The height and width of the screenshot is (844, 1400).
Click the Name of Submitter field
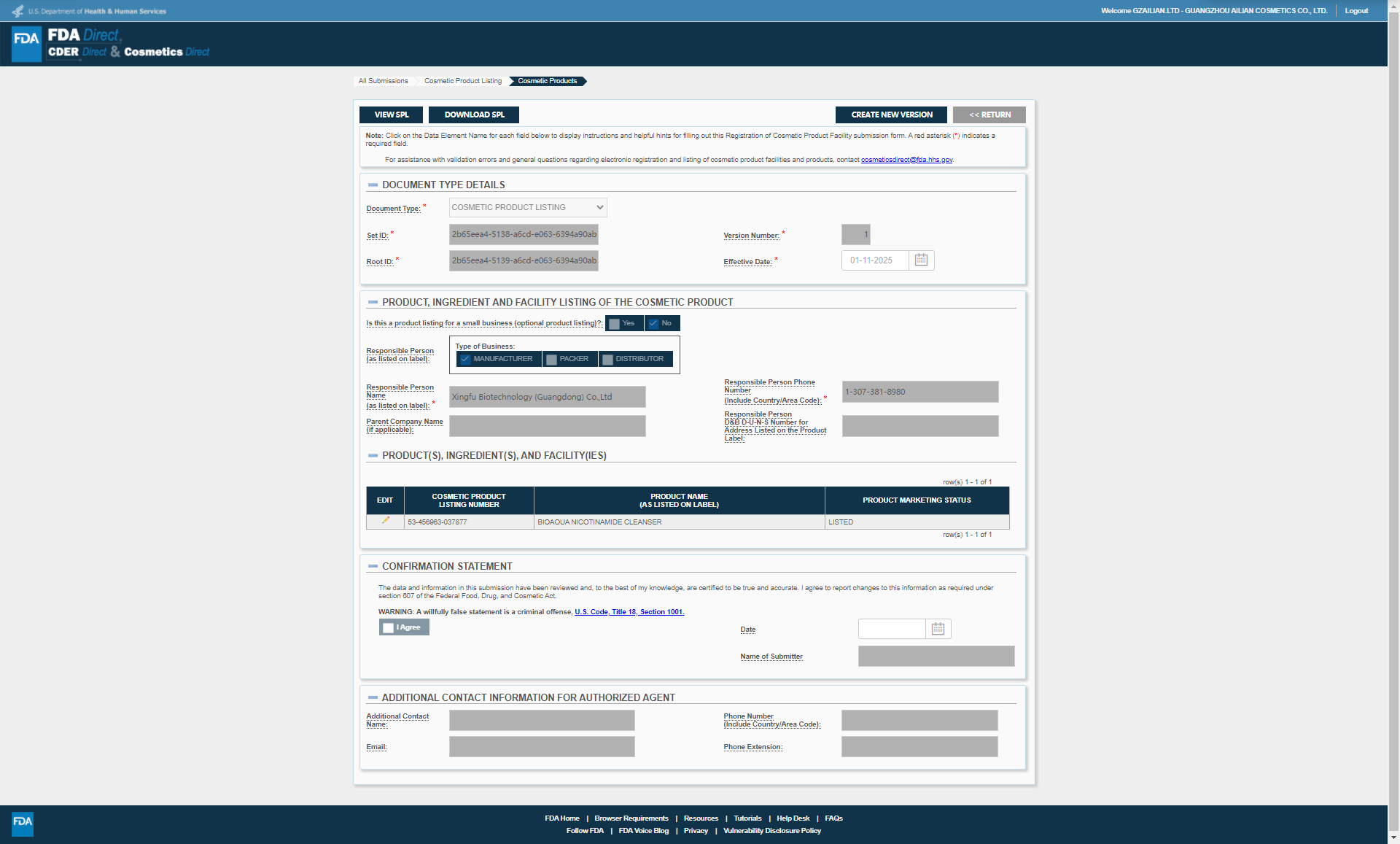coord(936,657)
